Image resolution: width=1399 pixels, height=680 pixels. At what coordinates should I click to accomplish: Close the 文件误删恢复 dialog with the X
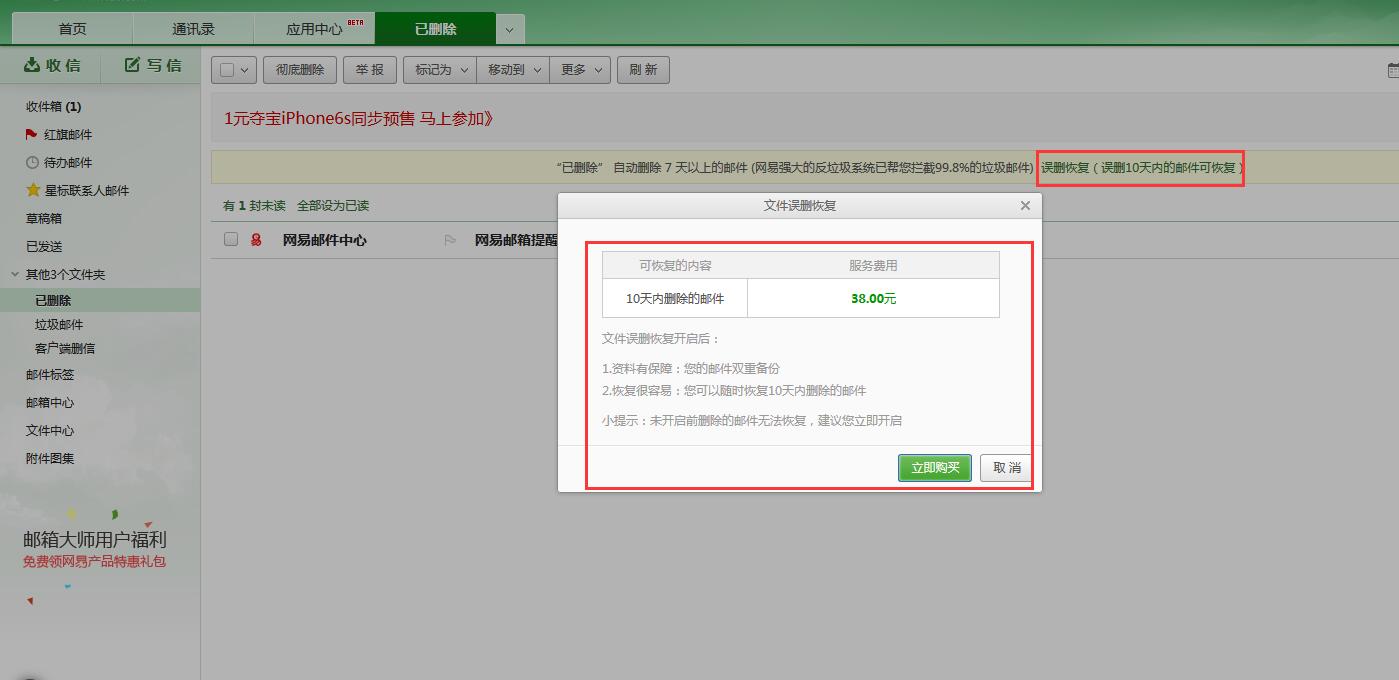coord(1024,205)
